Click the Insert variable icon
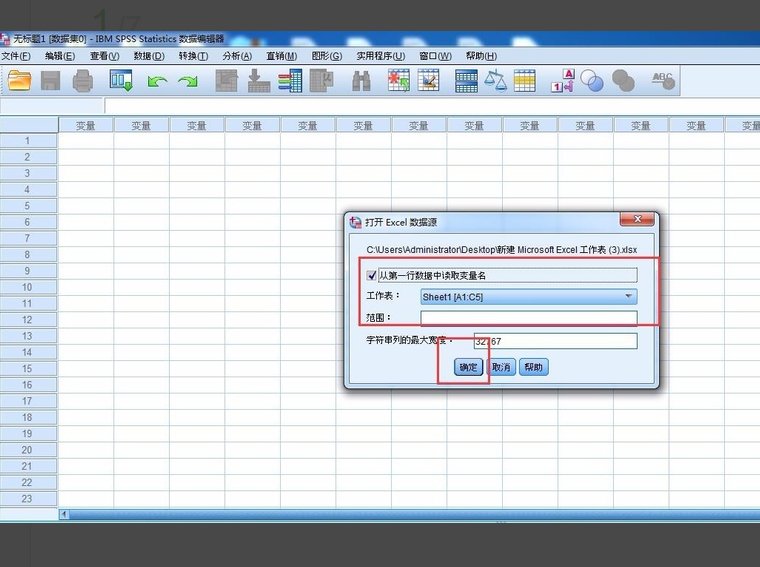Viewport: 760px width, 567px height. [x=428, y=80]
